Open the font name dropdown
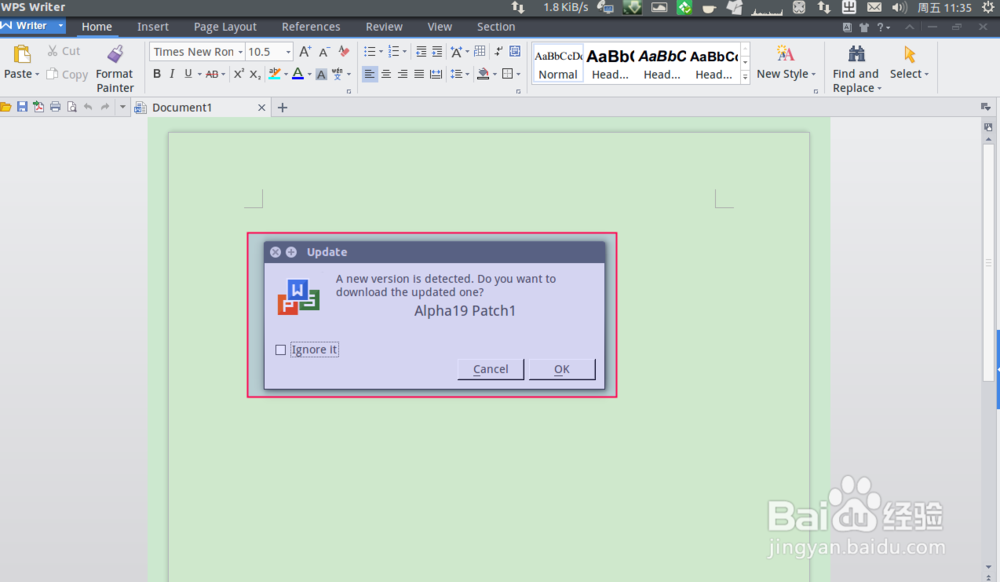 pos(240,52)
